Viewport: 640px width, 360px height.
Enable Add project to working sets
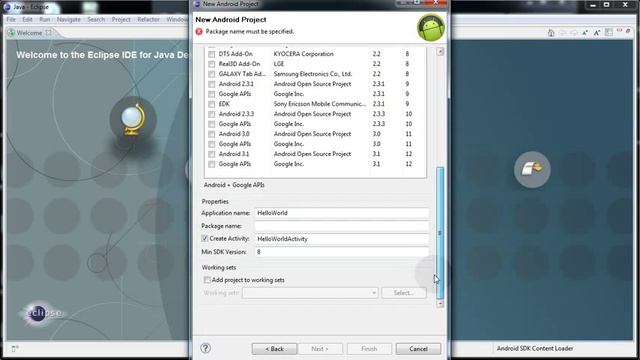tap(207, 280)
